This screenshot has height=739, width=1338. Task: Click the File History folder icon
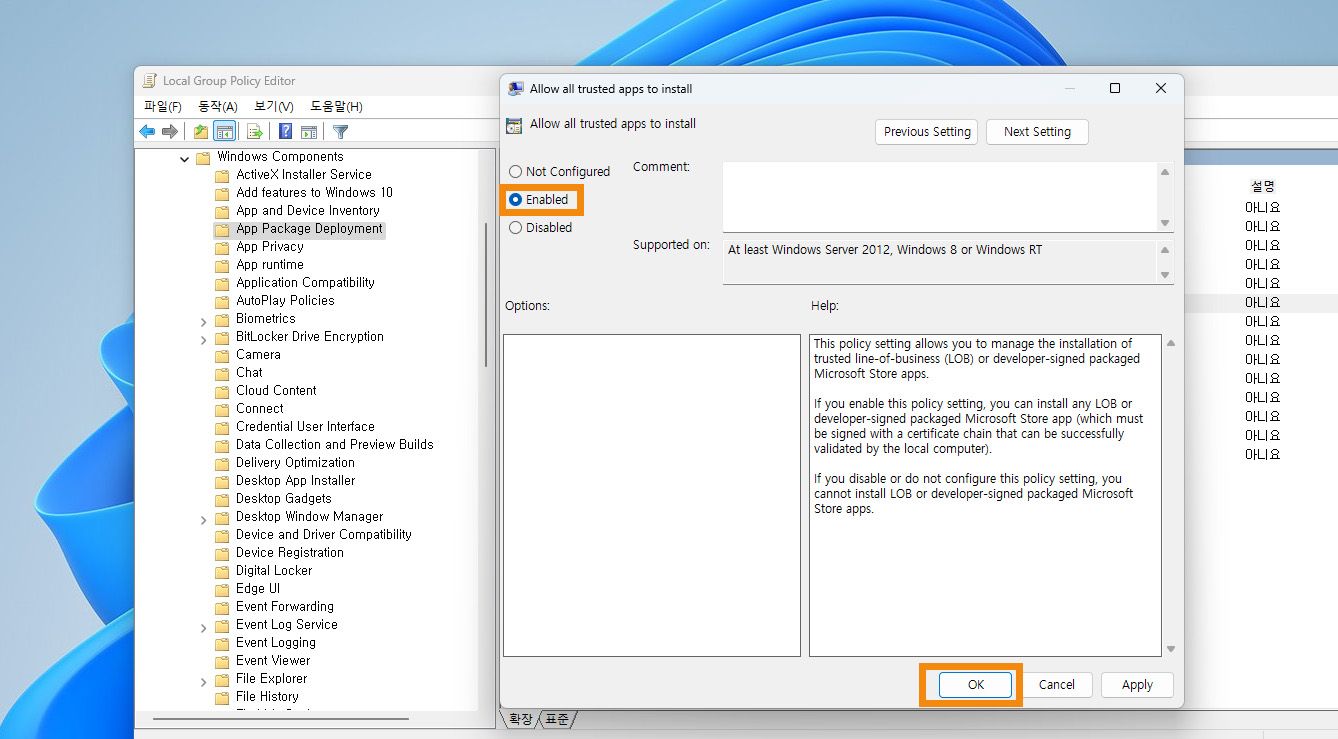click(222, 697)
